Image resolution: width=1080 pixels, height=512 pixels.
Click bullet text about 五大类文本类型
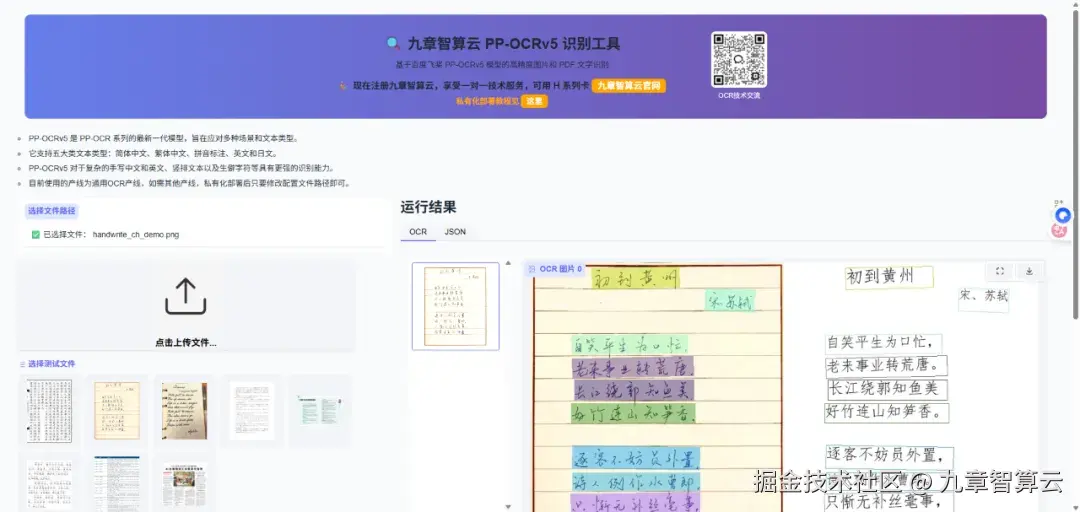pos(153,153)
